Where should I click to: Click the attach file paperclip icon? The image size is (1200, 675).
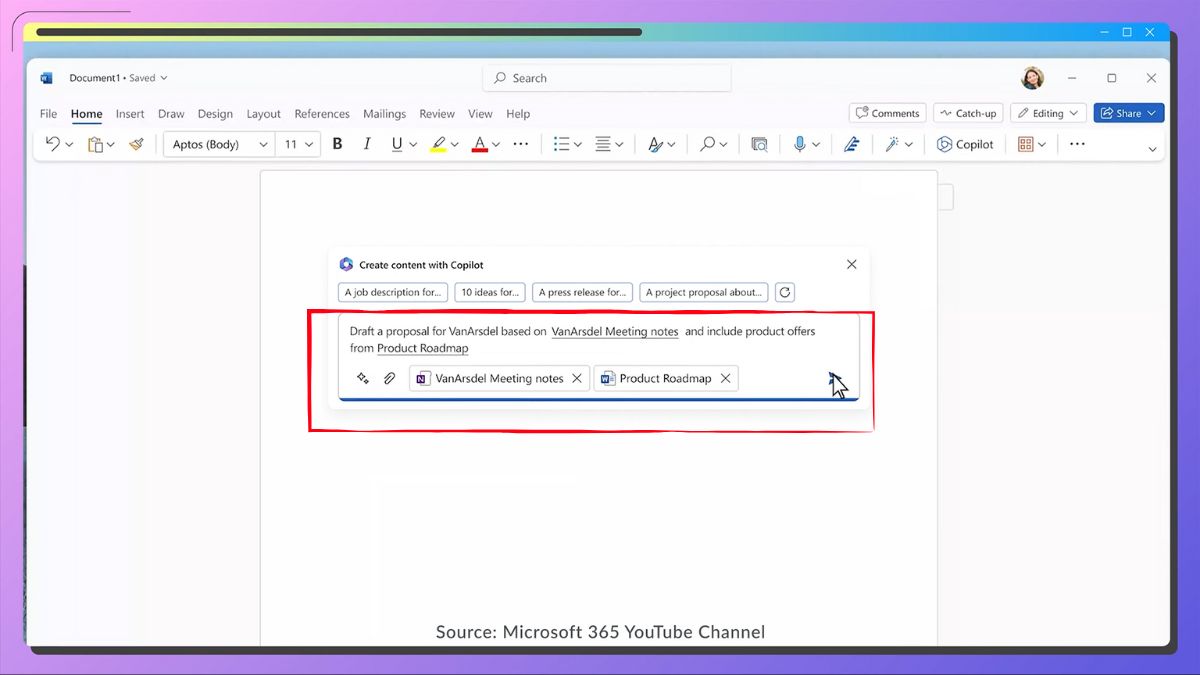coord(390,379)
